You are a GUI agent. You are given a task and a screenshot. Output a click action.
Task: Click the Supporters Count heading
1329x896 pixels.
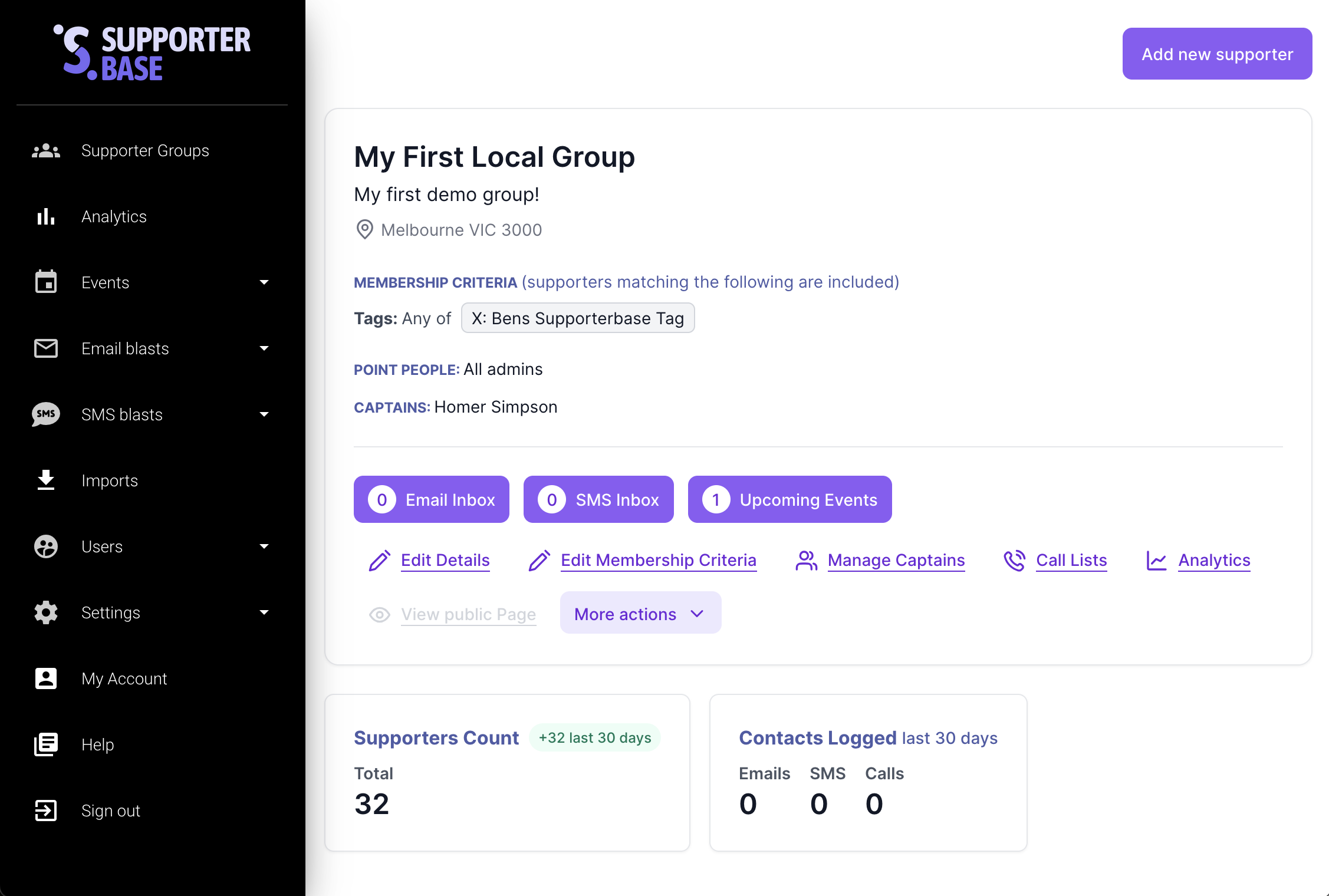[436, 738]
